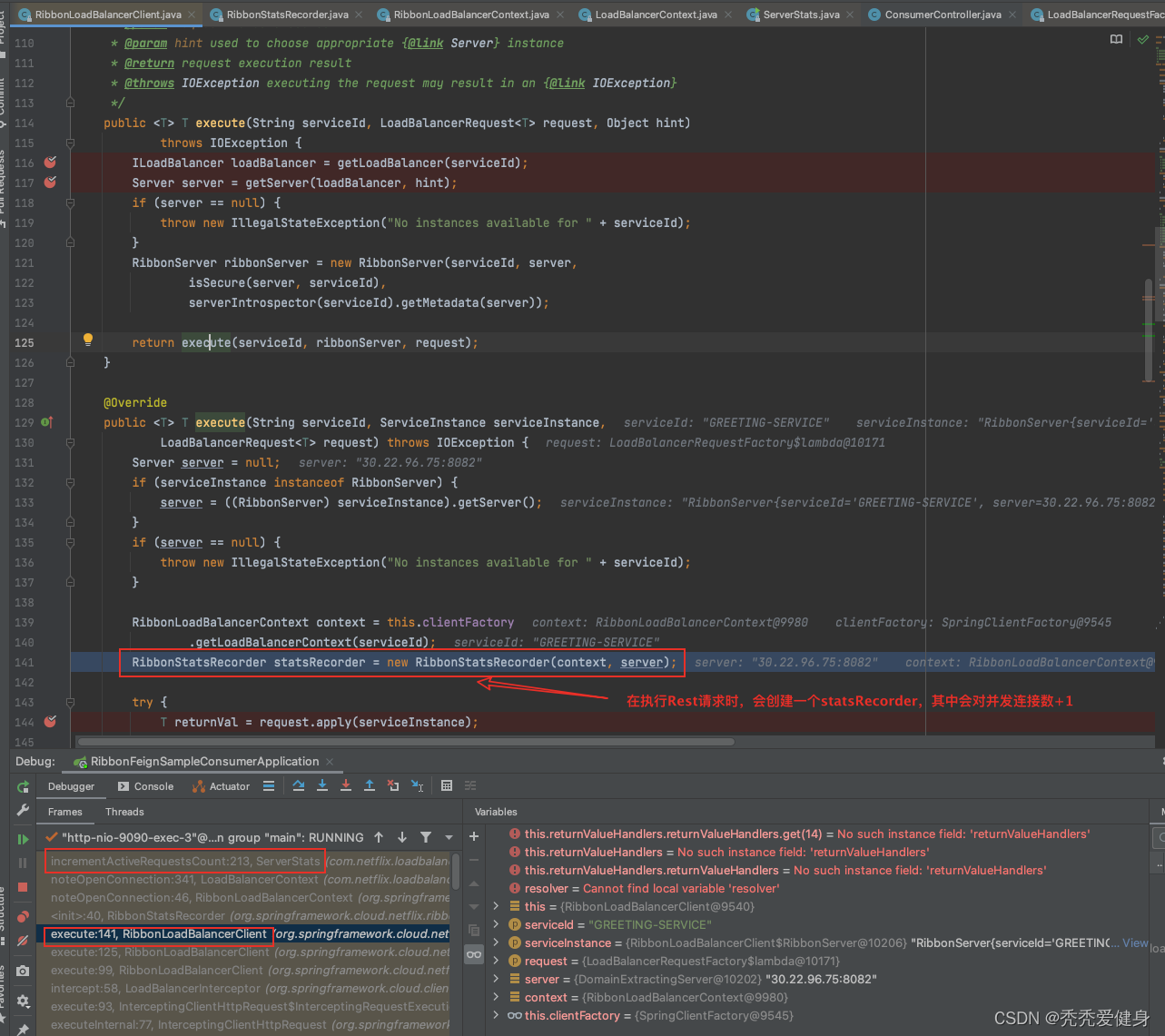This screenshot has width=1165, height=1036.
Task: Collapse the if block on line 132
Action: [x=70, y=482]
